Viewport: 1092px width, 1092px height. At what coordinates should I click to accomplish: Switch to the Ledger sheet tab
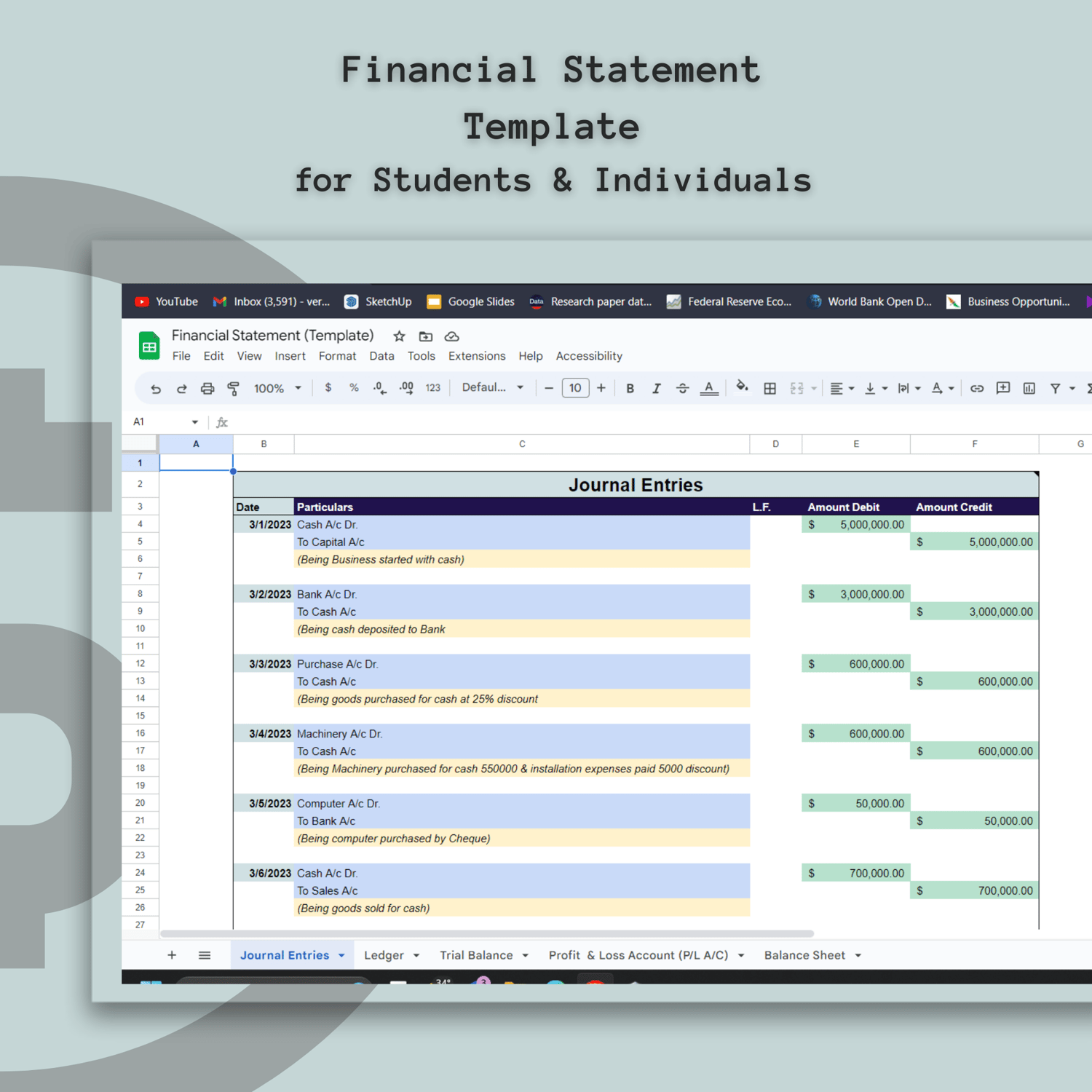pos(384,955)
